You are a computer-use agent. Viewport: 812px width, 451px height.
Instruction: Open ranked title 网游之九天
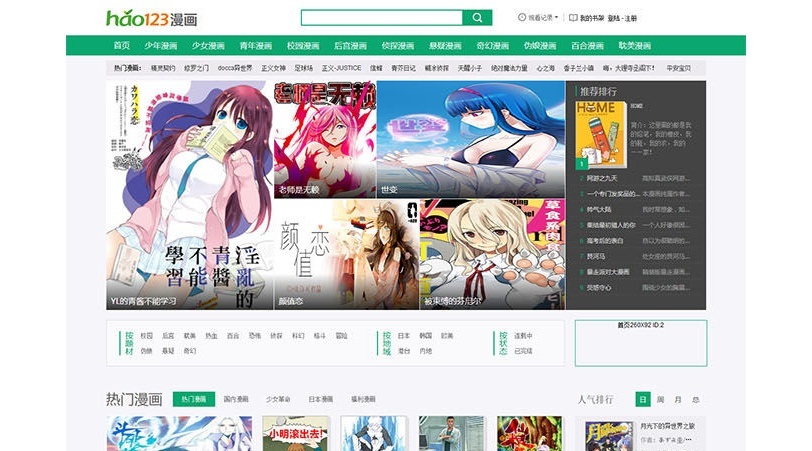602,178
